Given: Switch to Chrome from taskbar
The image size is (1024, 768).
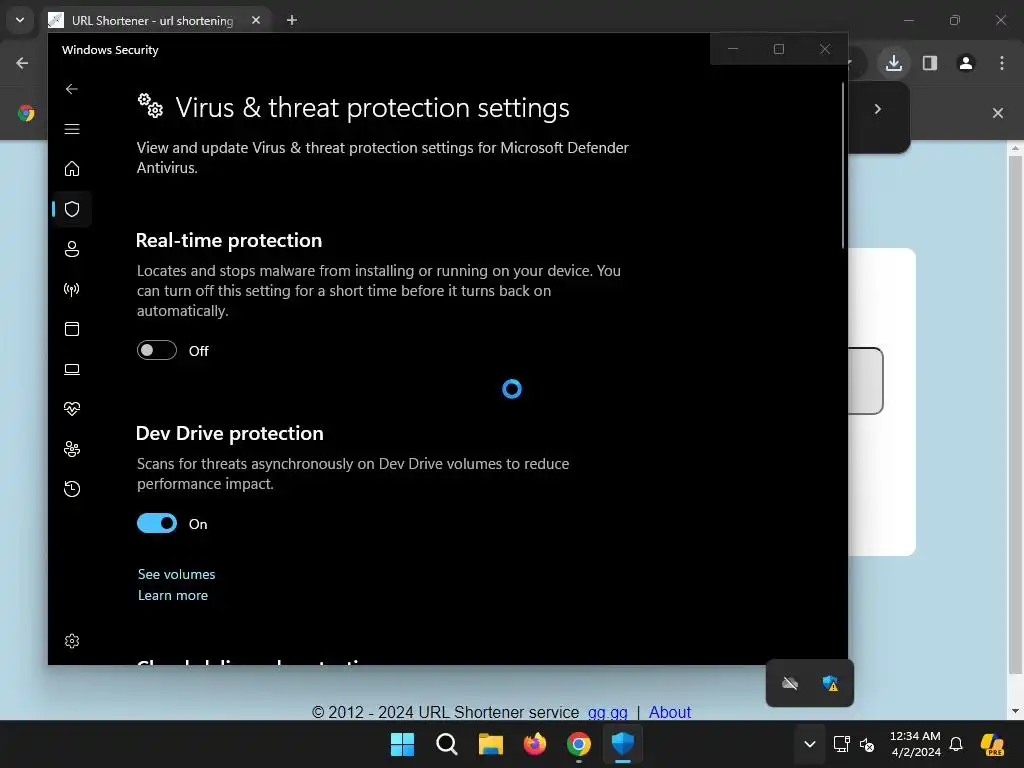Looking at the screenshot, I should click(x=579, y=744).
